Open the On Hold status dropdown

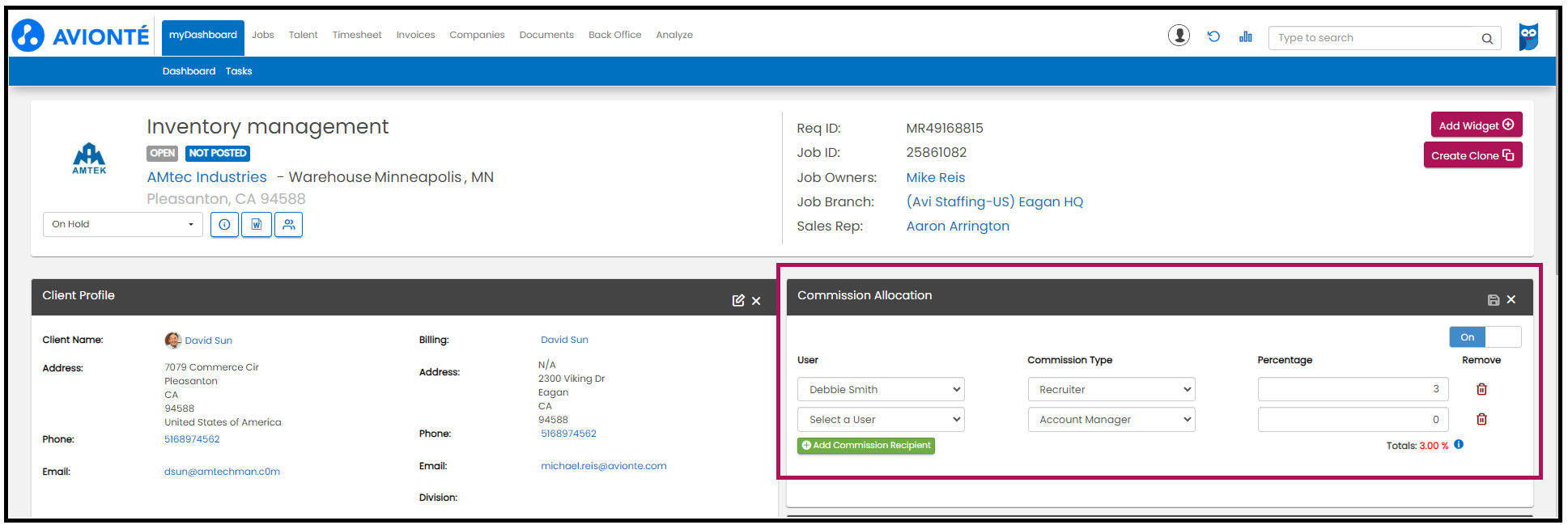click(122, 225)
